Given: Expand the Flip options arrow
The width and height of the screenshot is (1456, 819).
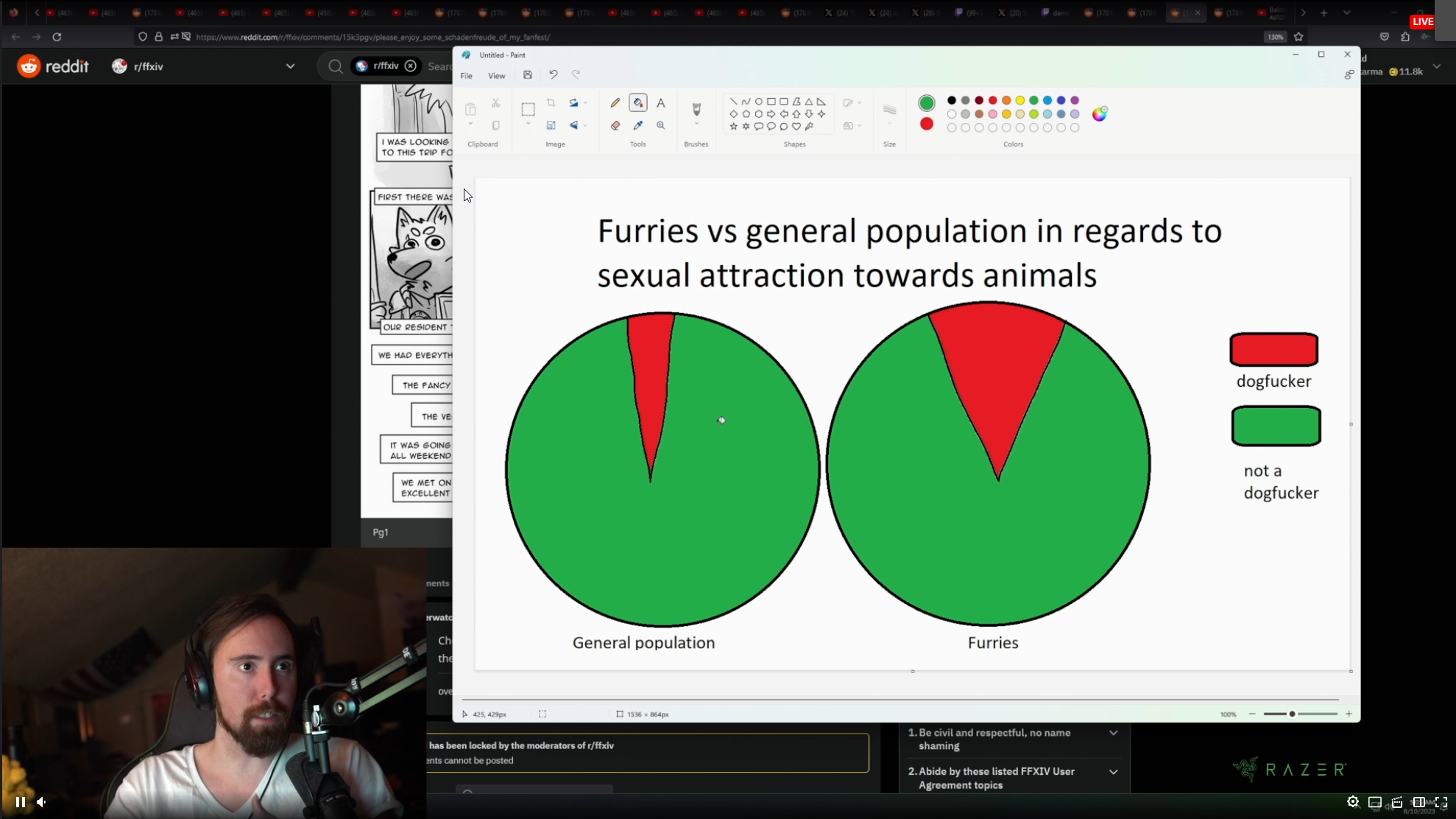Looking at the screenshot, I should [x=585, y=125].
